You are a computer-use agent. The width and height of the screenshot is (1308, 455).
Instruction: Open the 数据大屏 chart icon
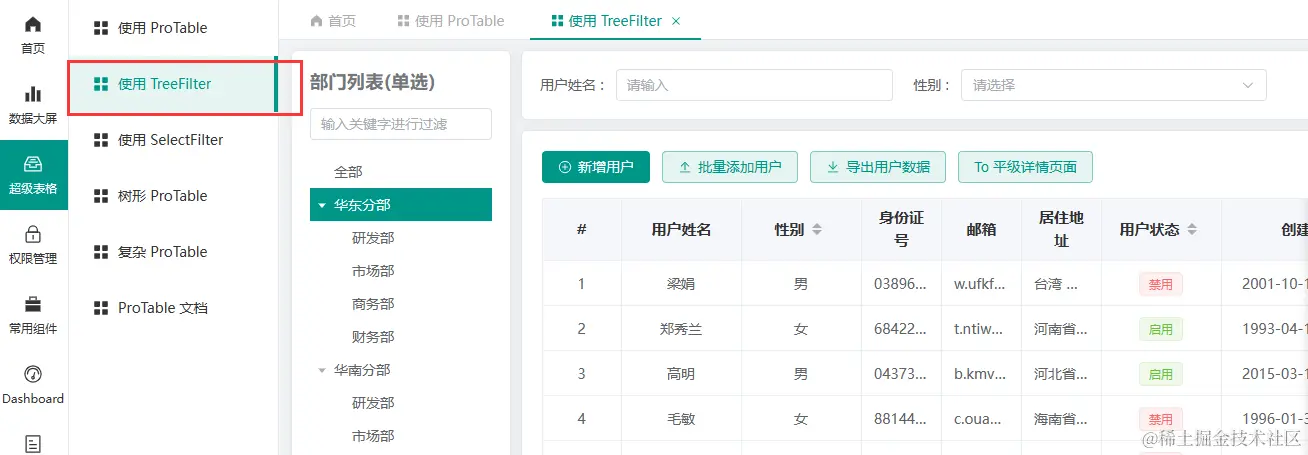click(x=33, y=94)
